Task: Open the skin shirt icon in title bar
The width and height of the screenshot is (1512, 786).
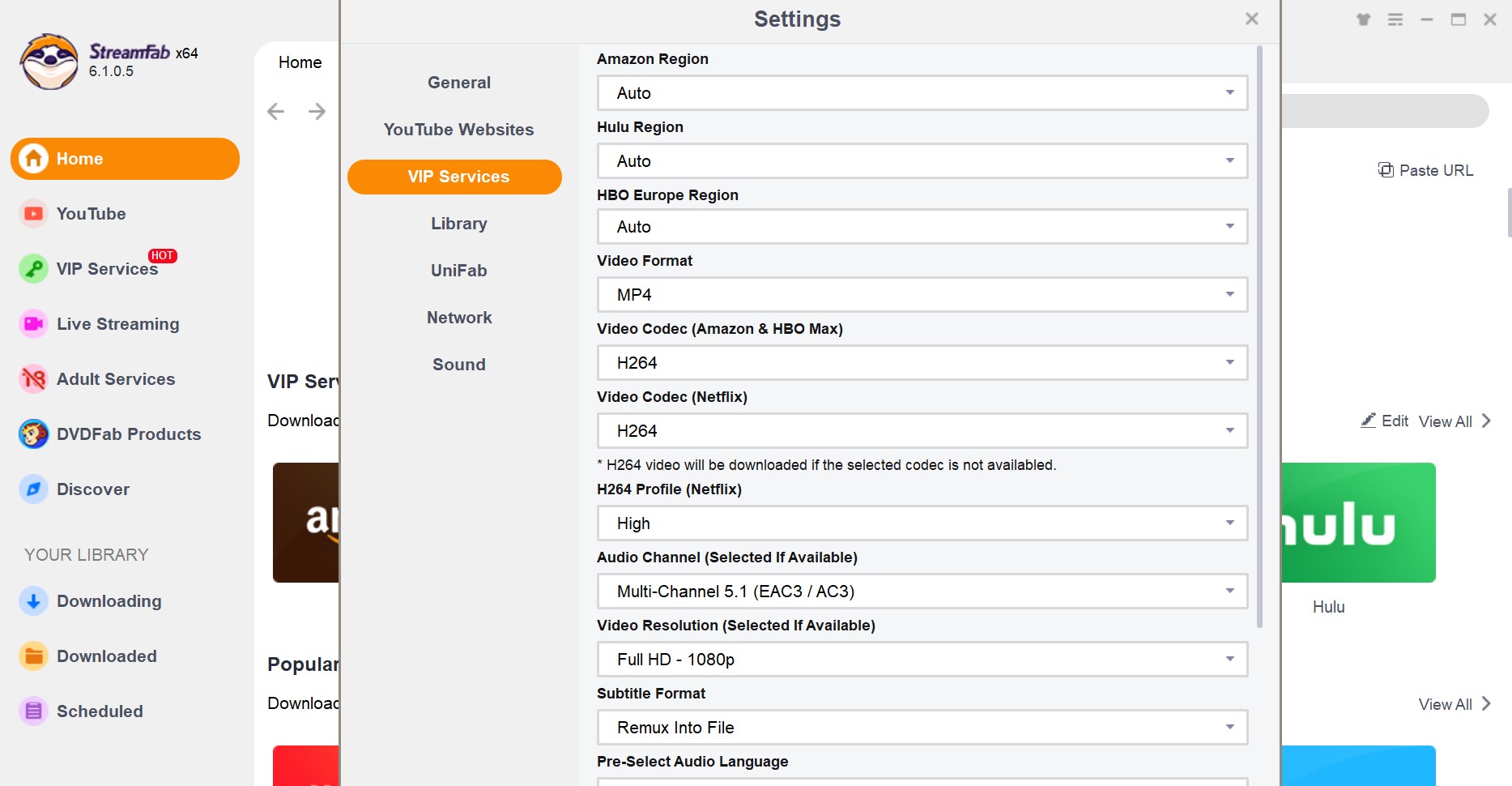Action: [x=1364, y=19]
